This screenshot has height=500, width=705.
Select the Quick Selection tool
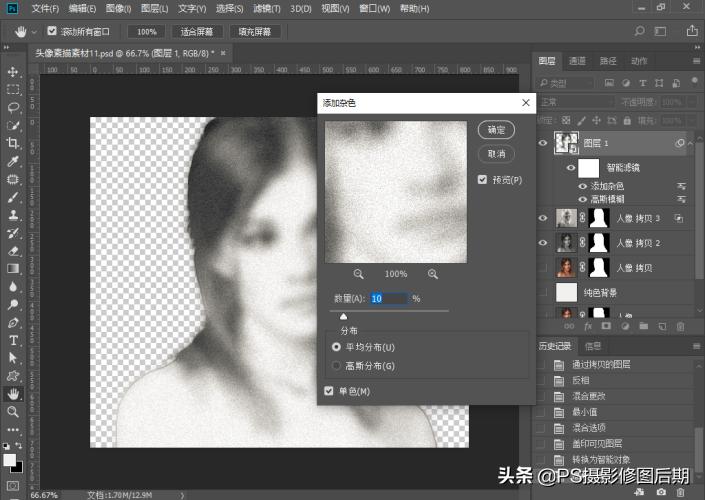13,125
